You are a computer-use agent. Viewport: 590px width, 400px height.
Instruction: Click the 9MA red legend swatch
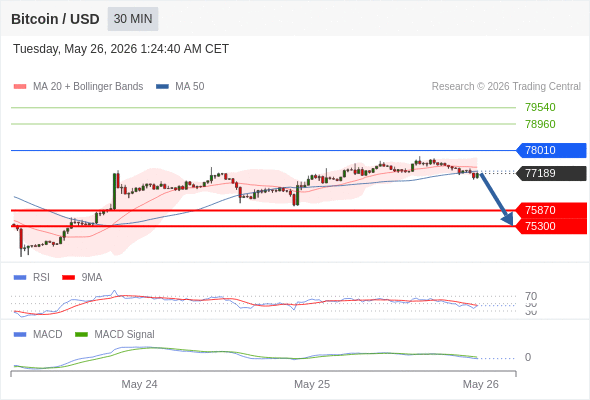(68, 278)
